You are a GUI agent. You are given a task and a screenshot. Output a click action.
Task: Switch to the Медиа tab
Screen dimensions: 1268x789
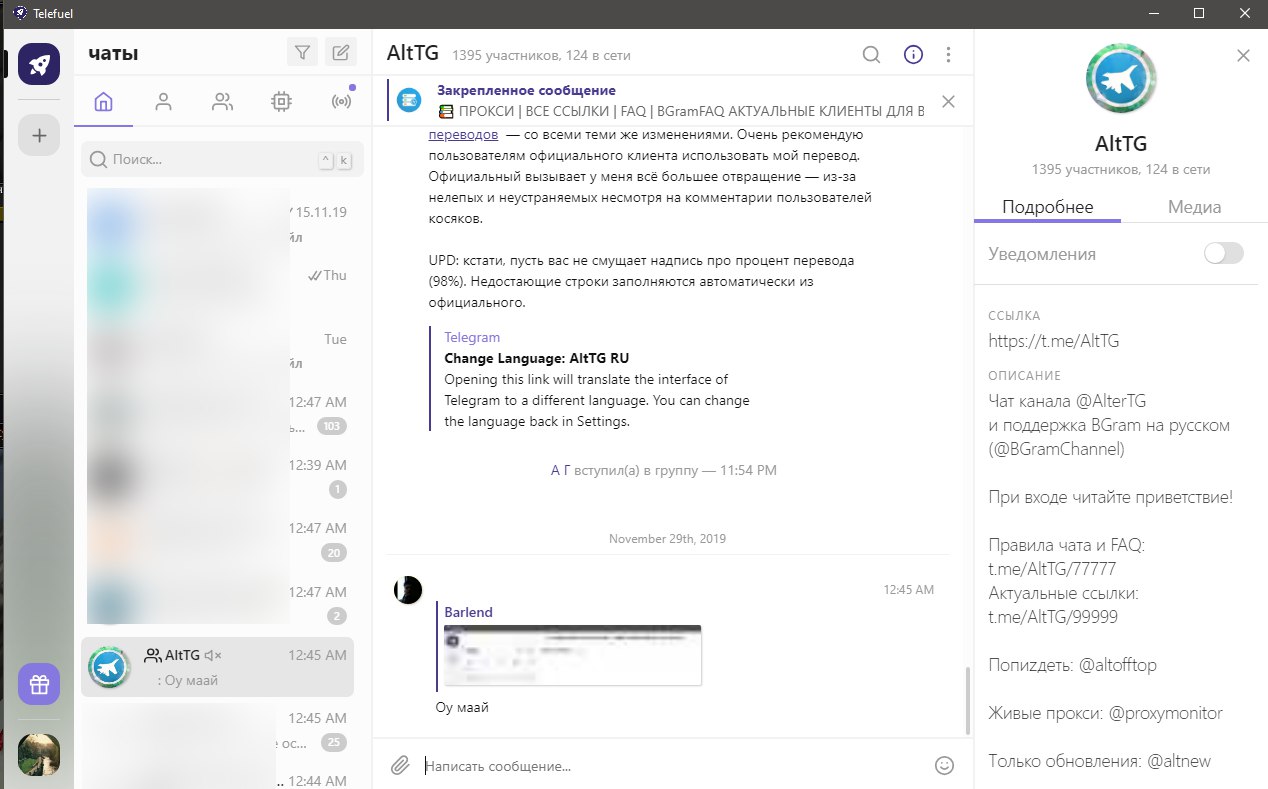click(1195, 207)
